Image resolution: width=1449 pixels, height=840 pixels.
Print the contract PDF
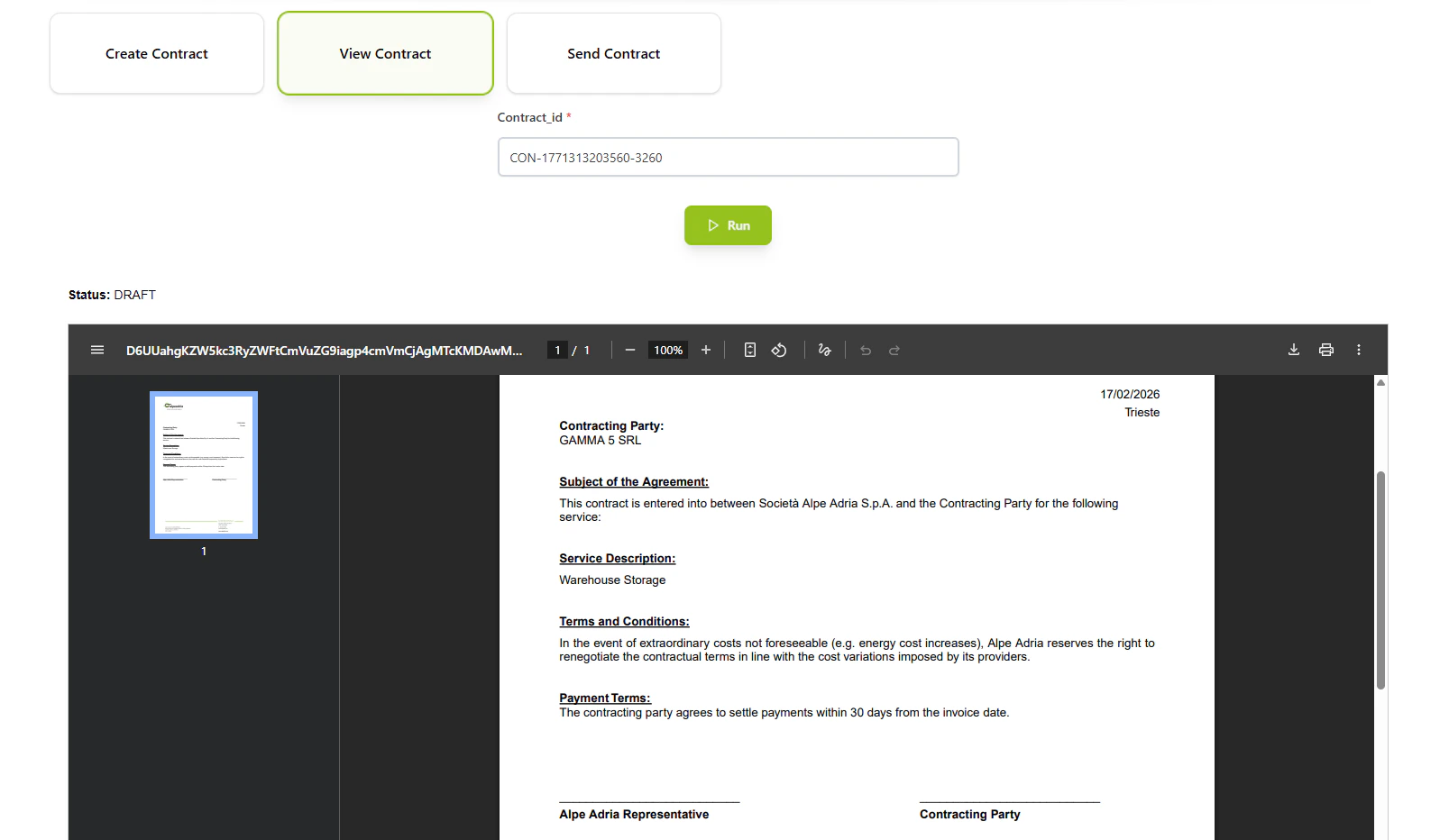click(x=1326, y=350)
